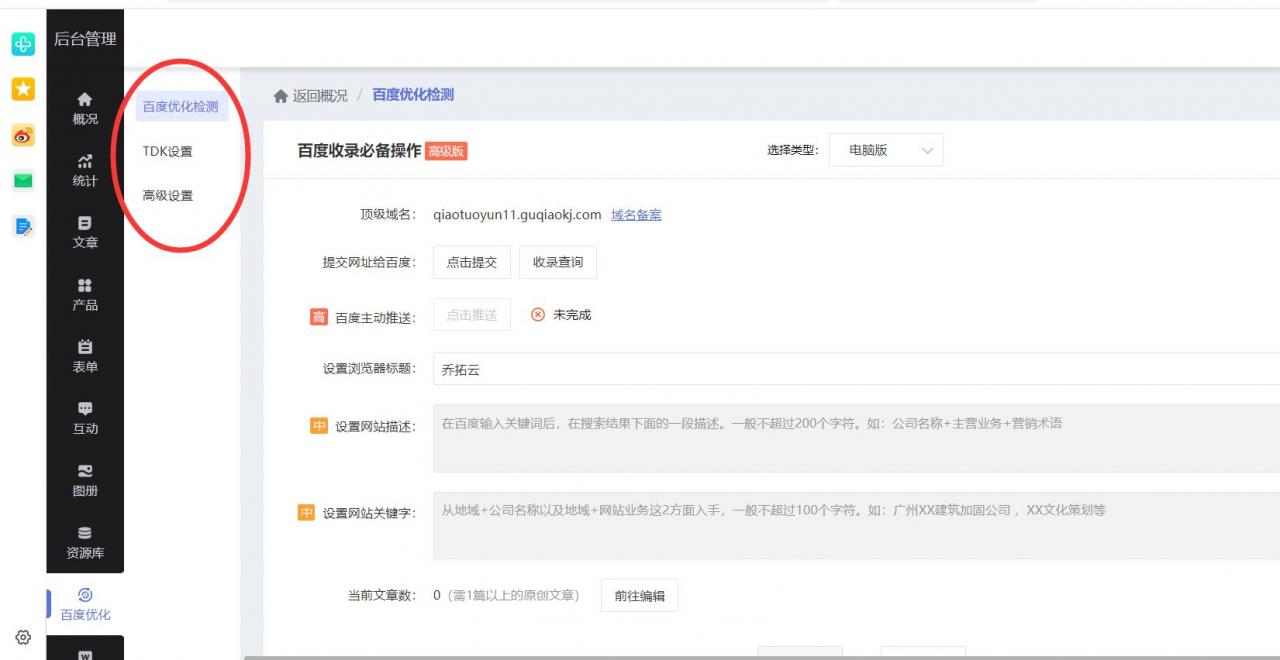This screenshot has height=660, width=1280.
Task: Open the 域名备案 domain filing link
Action: coord(638,215)
